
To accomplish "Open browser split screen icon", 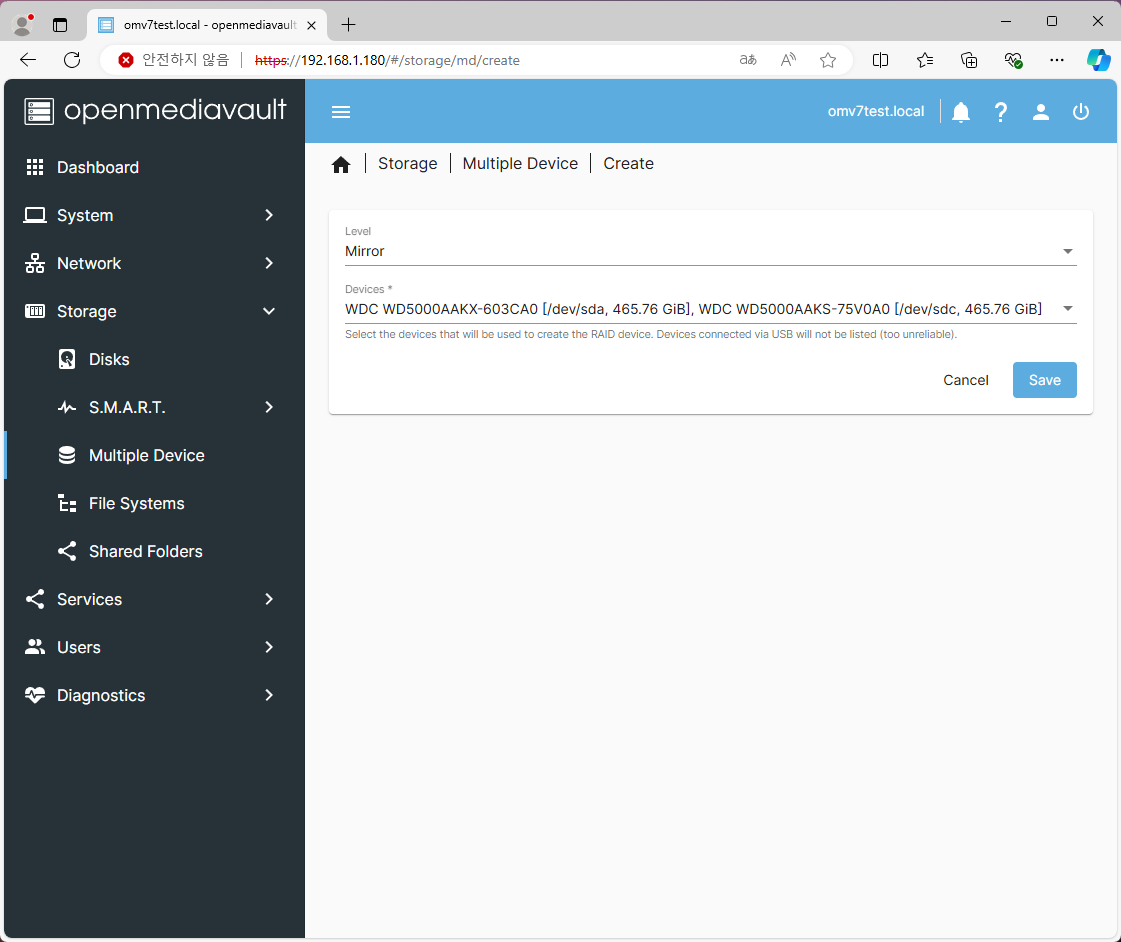I will pos(881,60).
